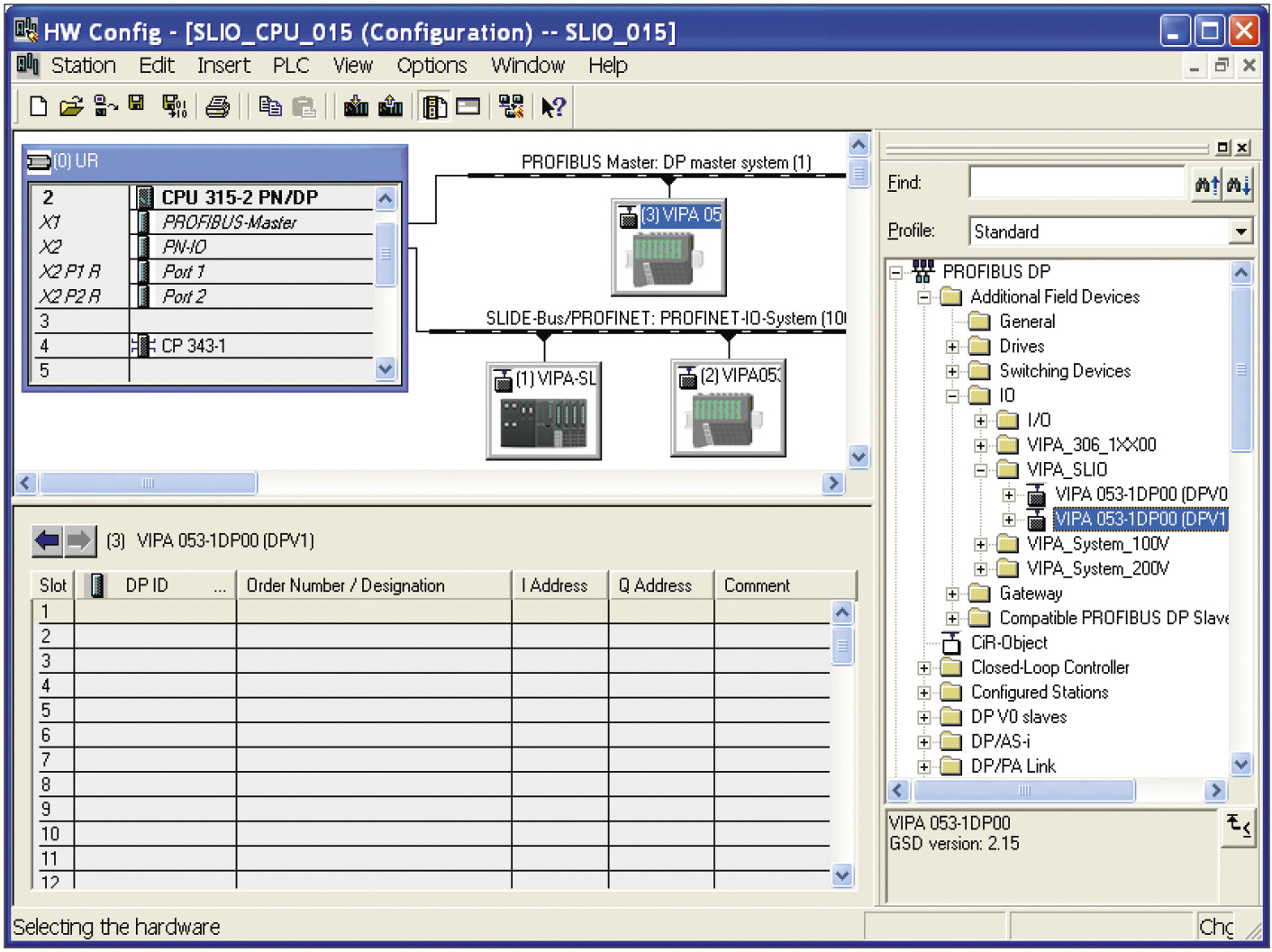Click the I Address column header

(559, 585)
